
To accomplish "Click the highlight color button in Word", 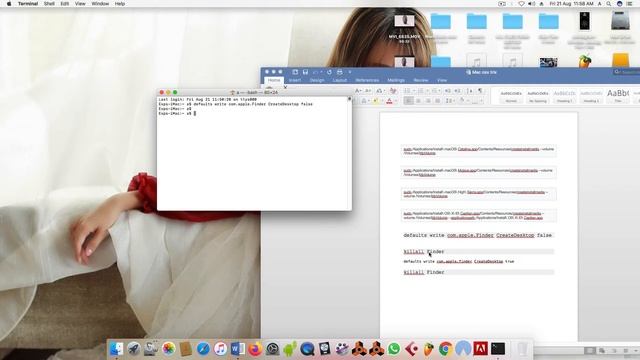I will 375,101.
